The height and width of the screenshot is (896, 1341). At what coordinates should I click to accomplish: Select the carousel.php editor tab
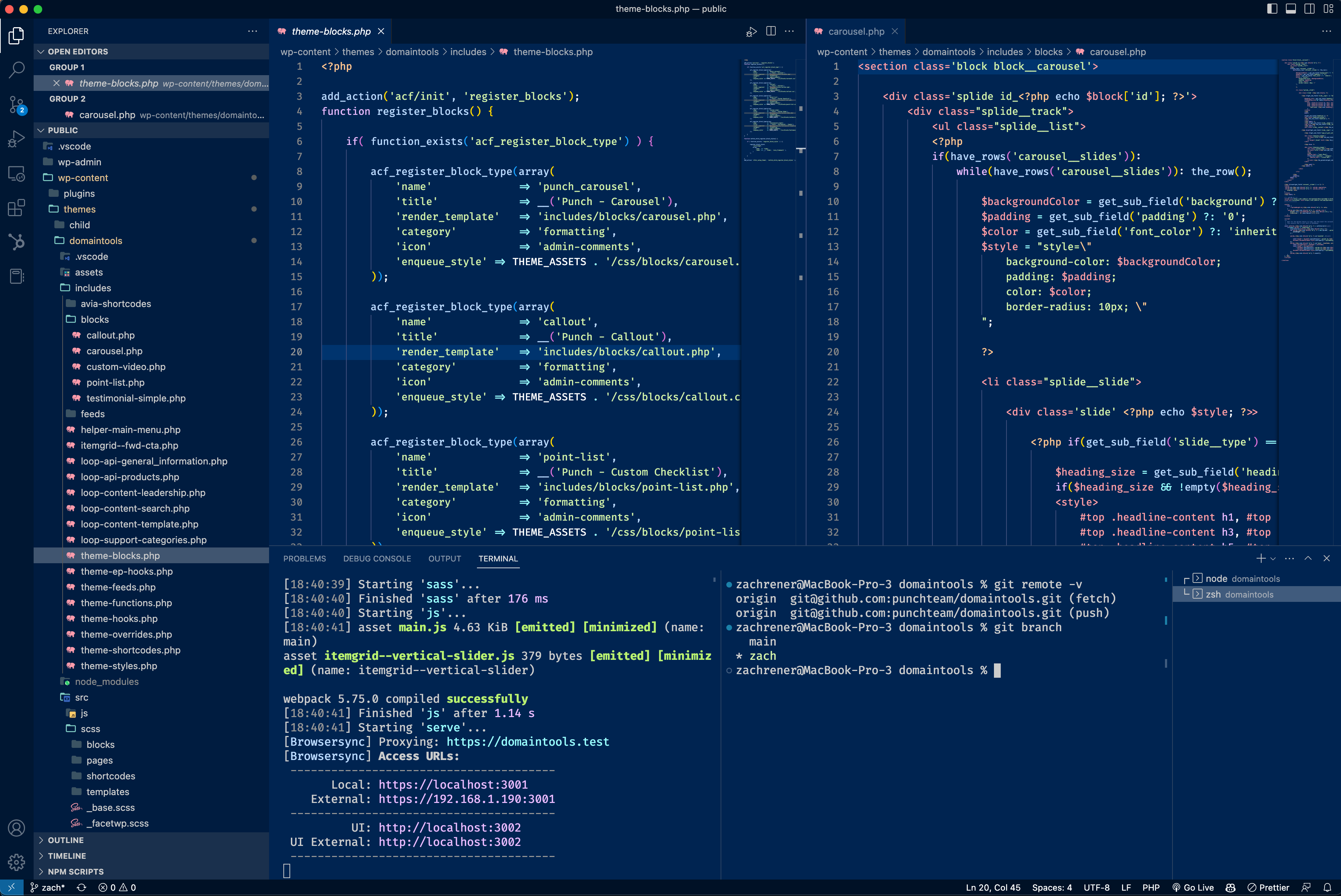click(x=855, y=31)
